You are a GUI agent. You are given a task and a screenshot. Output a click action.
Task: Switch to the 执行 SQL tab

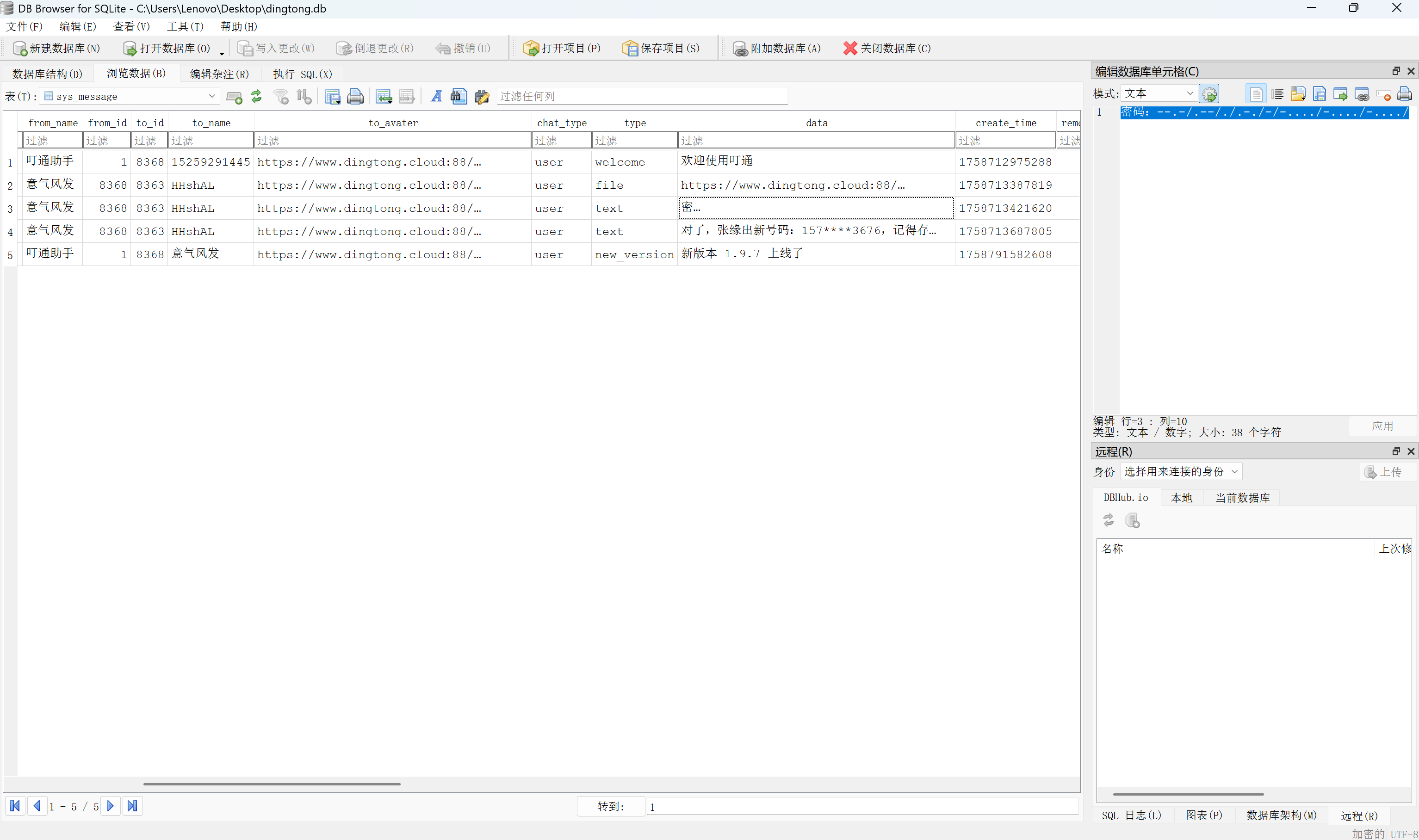[x=302, y=74]
